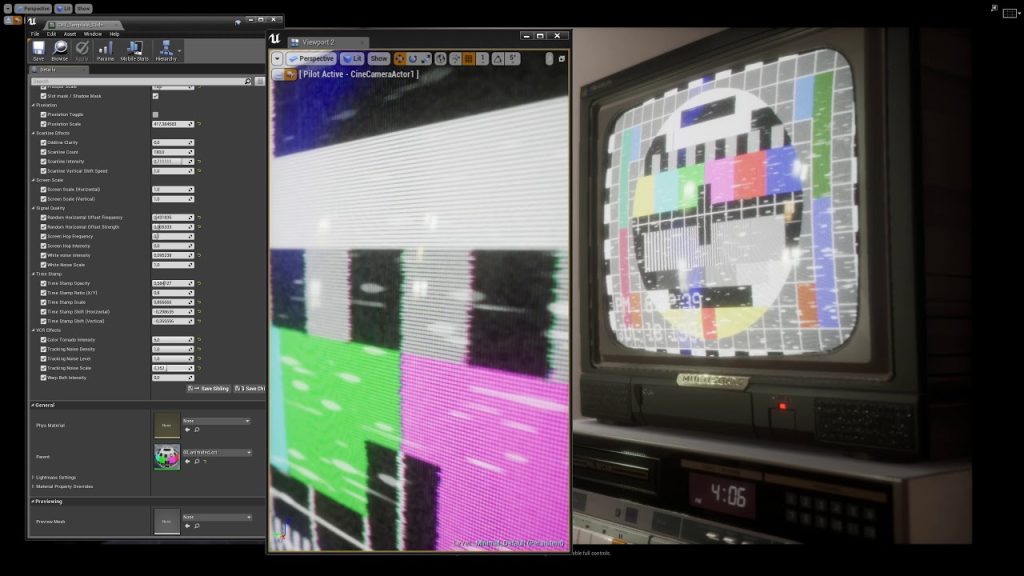The image size is (1024, 576).
Task: Use selected asset arrow for Parent
Action: click(x=188, y=462)
